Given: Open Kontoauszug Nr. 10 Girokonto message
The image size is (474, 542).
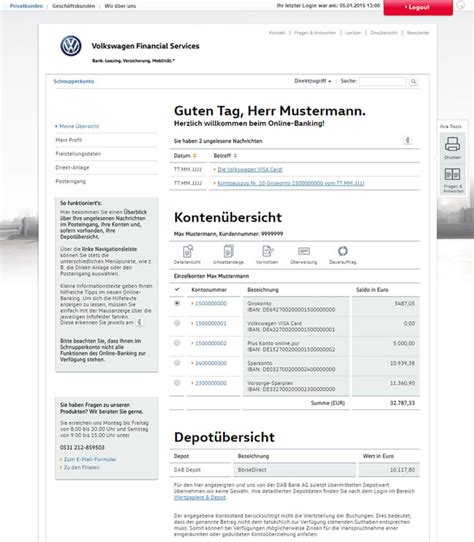Looking at the screenshot, I should (x=291, y=183).
